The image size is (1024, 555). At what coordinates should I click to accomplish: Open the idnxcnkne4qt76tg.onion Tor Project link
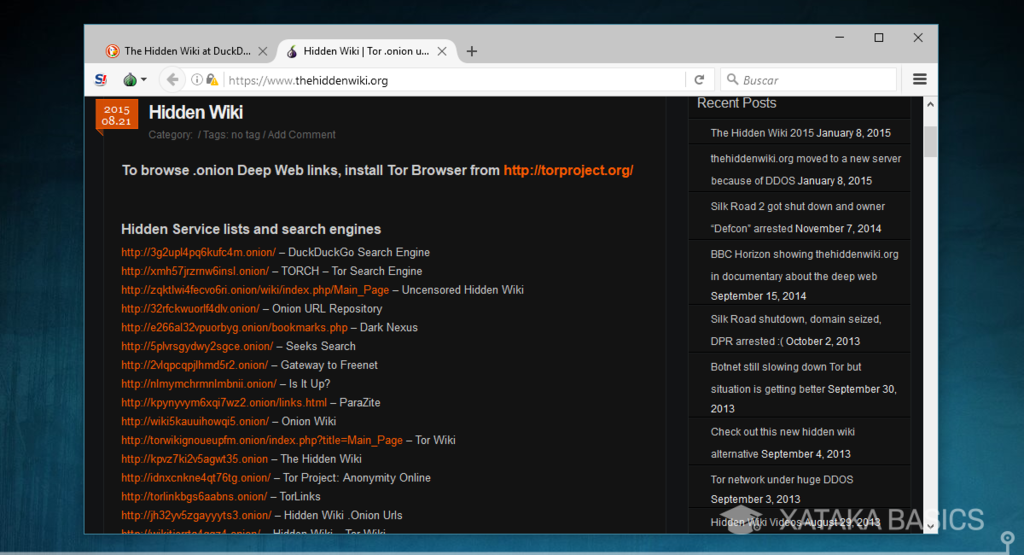(196, 478)
